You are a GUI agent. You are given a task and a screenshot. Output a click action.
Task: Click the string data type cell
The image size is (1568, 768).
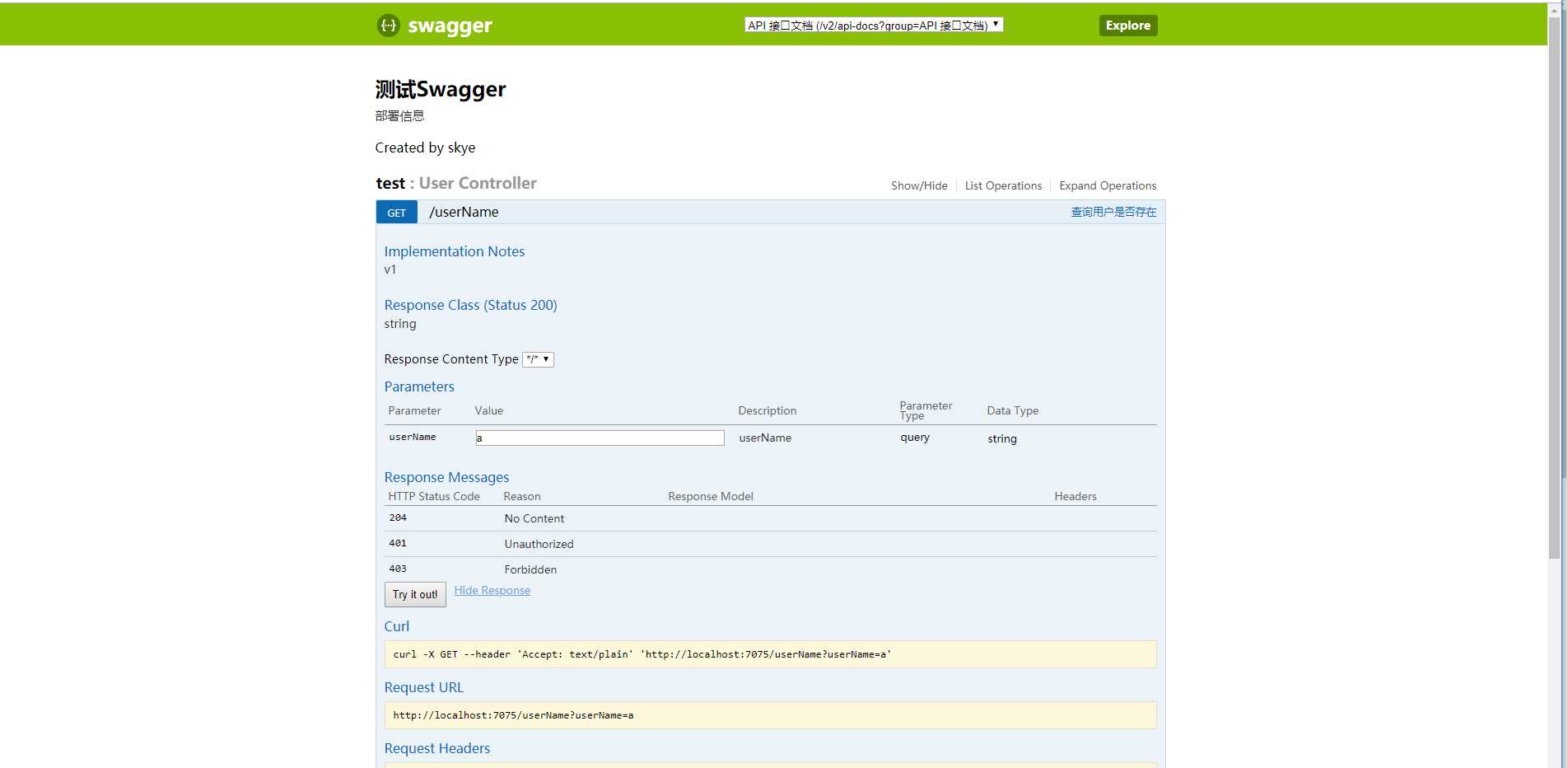tap(1002, 438)
